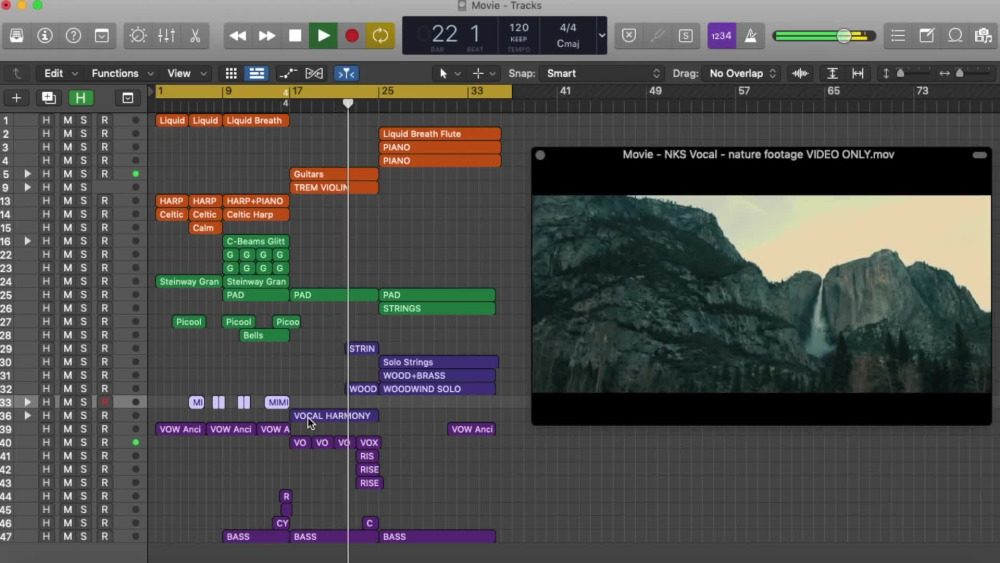Toggle the green Hide tracks button
The image size is (1000, 563).
[x=80, y=98]
